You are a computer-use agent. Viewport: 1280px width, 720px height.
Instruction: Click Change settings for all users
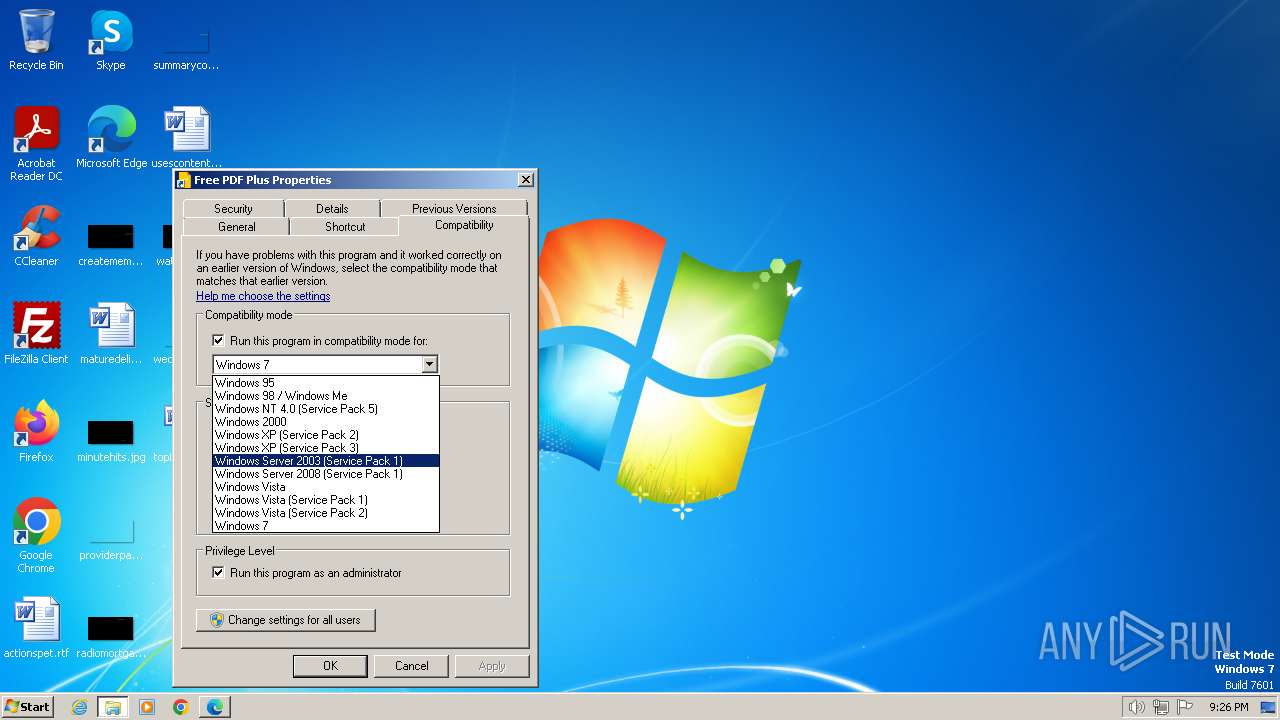[x=286, y=620]
